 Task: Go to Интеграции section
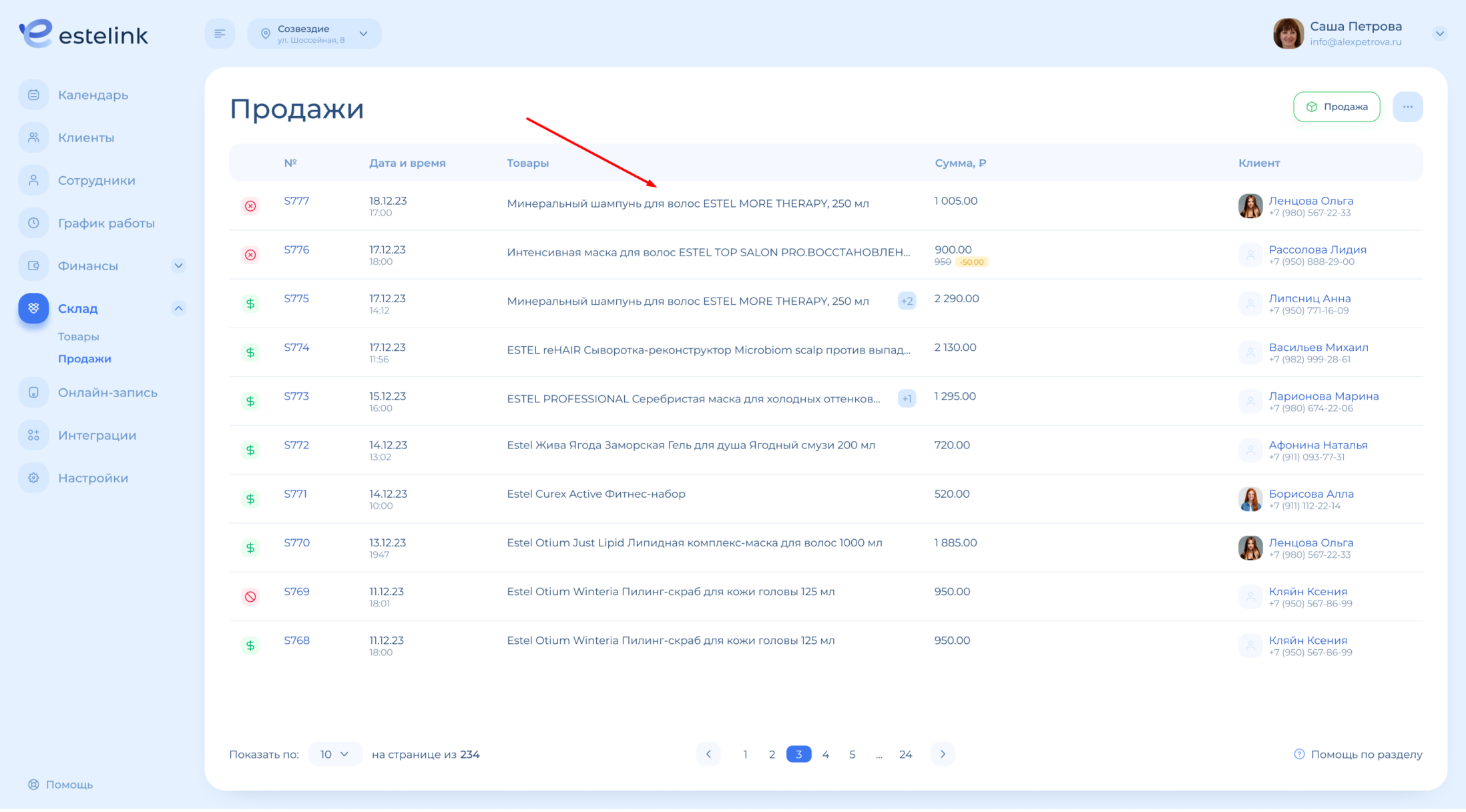pos(97,435)
